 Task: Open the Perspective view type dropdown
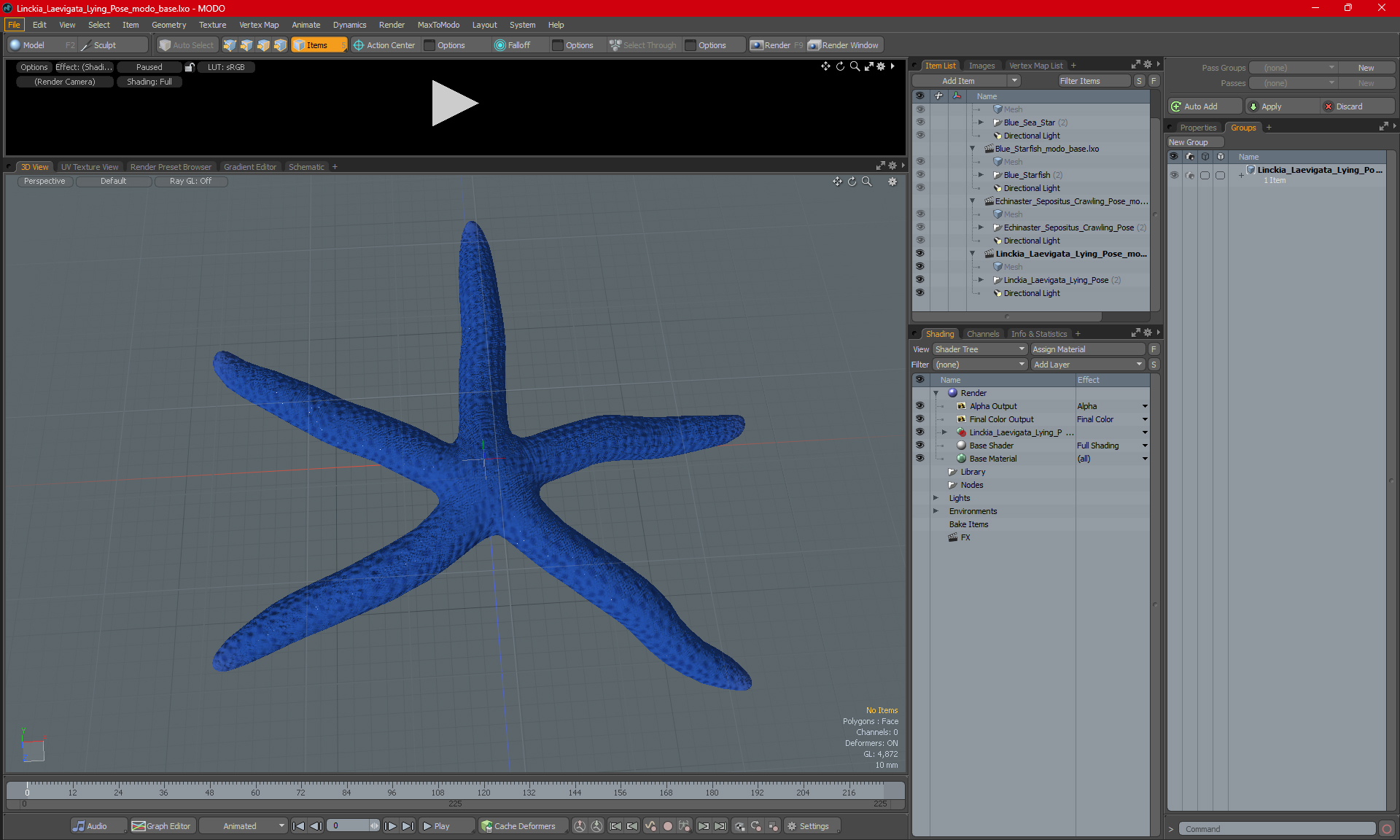click(x=44, y=182)
